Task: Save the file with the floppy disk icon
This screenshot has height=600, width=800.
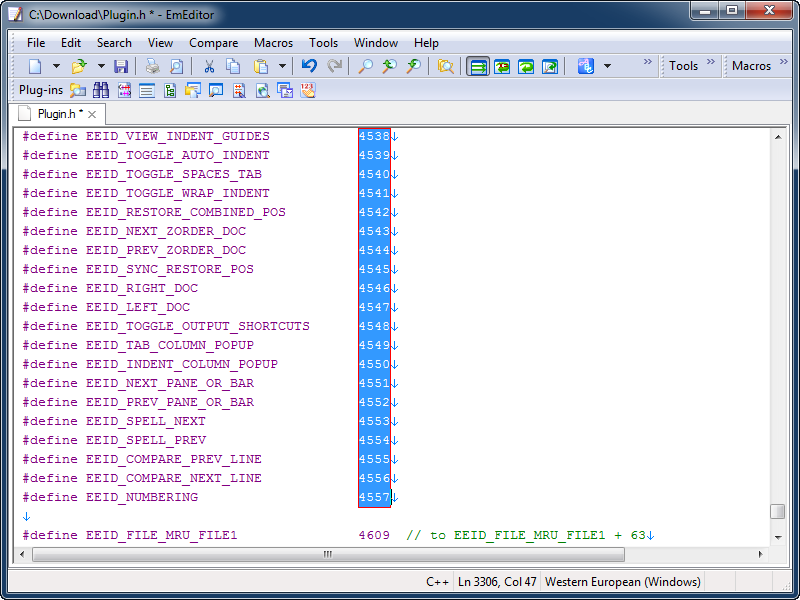Action: click(121, 66)
